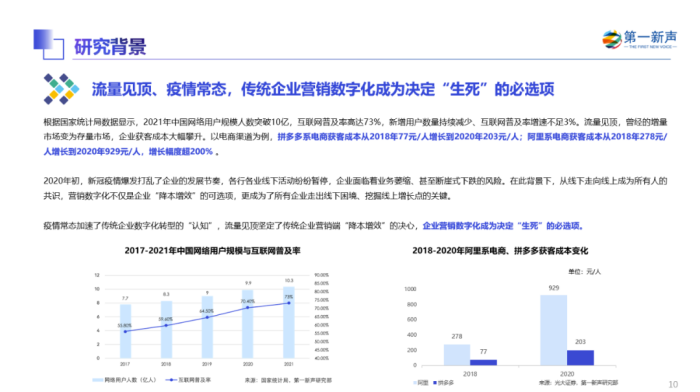The width and height of the screenshot is (700, 392).
Task: Click the 7.7 value above 2017 bar
Action: [125, 298]
